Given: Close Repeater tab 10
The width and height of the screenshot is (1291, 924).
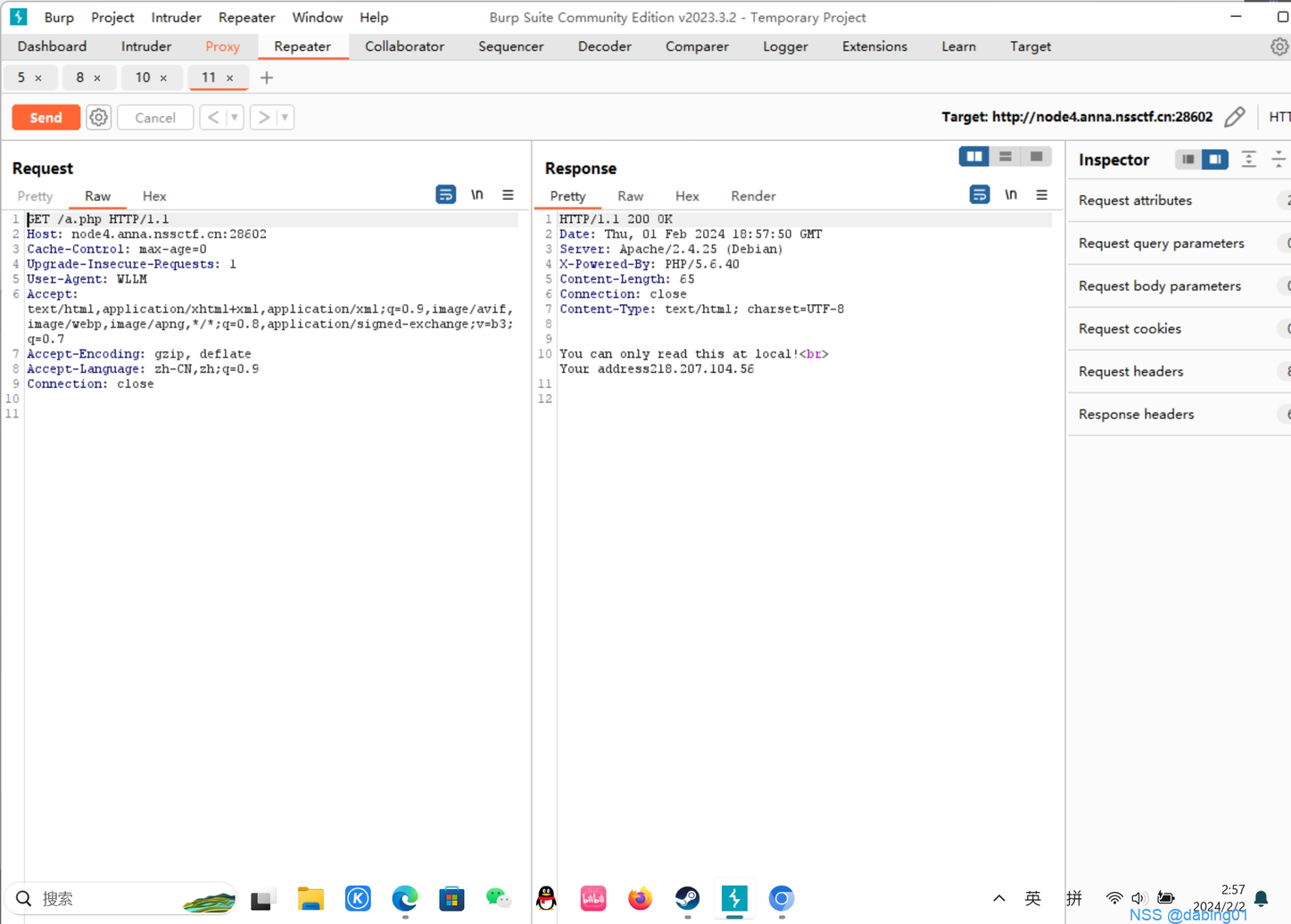Looking at the screenshot, I should pyautogui.click(x=163, y=78).
